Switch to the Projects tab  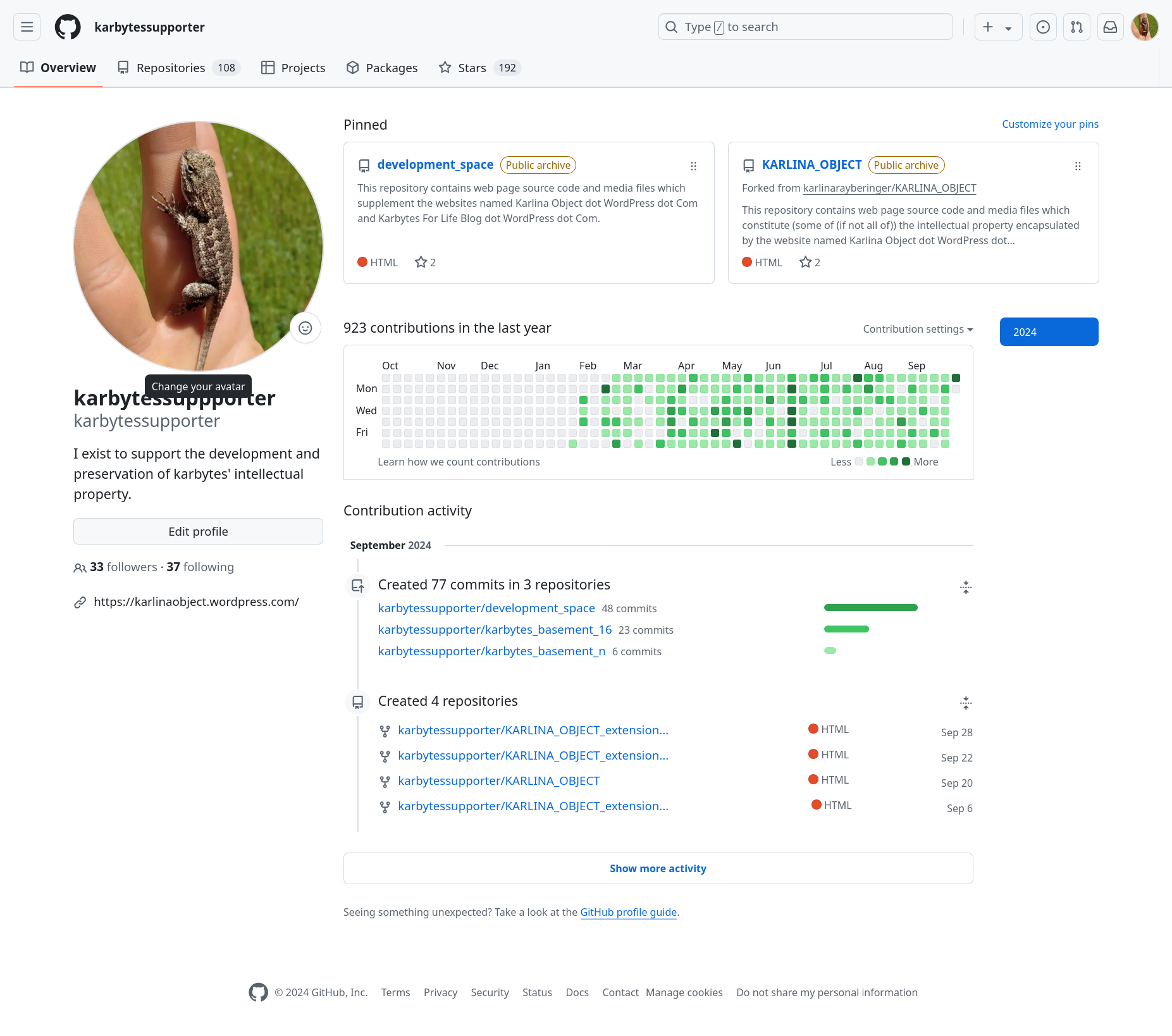(293, 68)
